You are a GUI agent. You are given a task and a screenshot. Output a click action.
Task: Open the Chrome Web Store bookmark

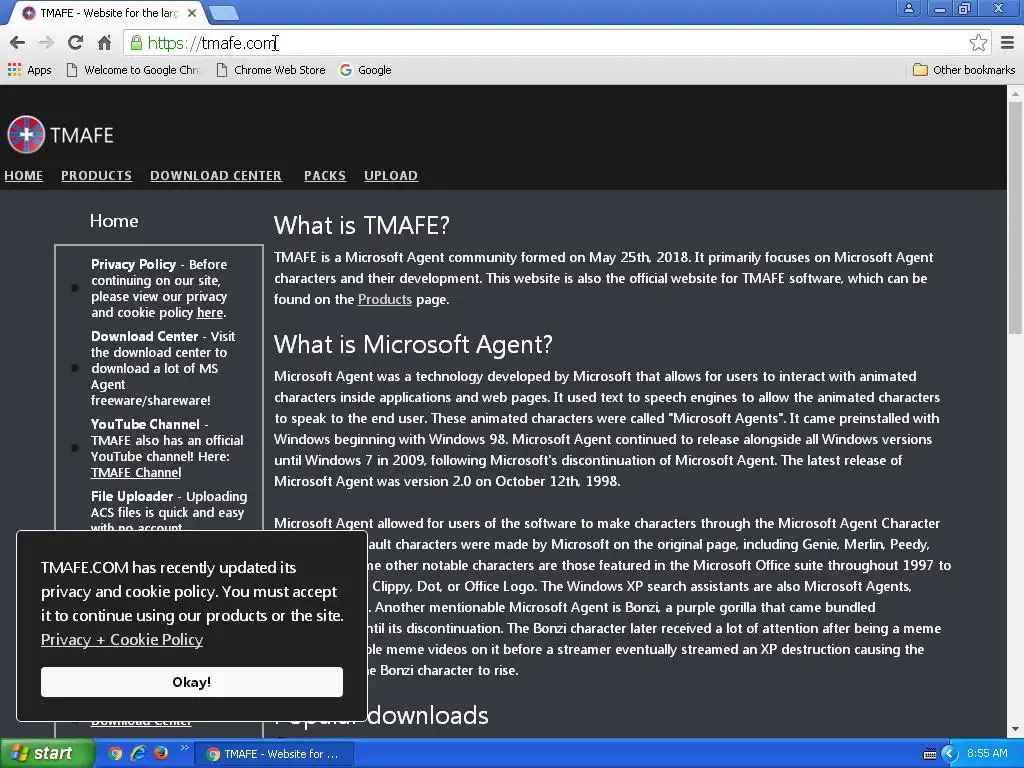click(271, 70)
